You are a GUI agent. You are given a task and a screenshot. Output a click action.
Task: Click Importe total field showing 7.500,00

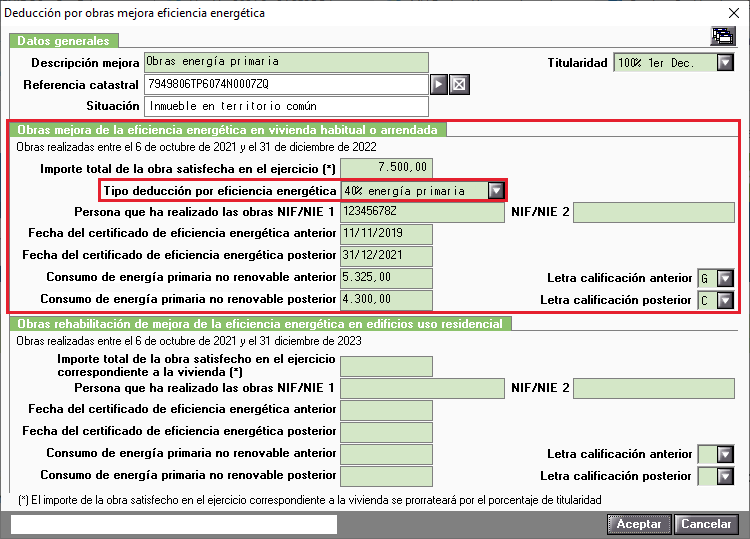click(386, 168)
